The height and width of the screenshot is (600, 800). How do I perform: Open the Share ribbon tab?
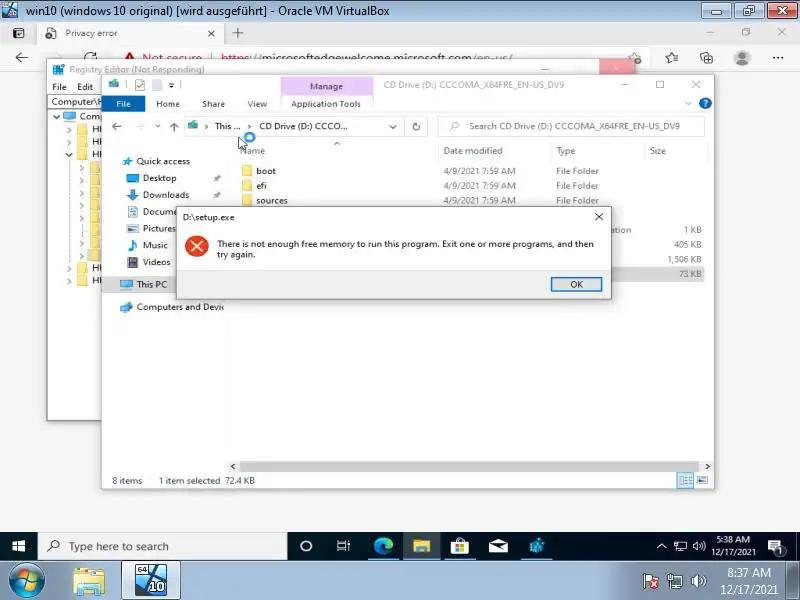pos(213,104)
